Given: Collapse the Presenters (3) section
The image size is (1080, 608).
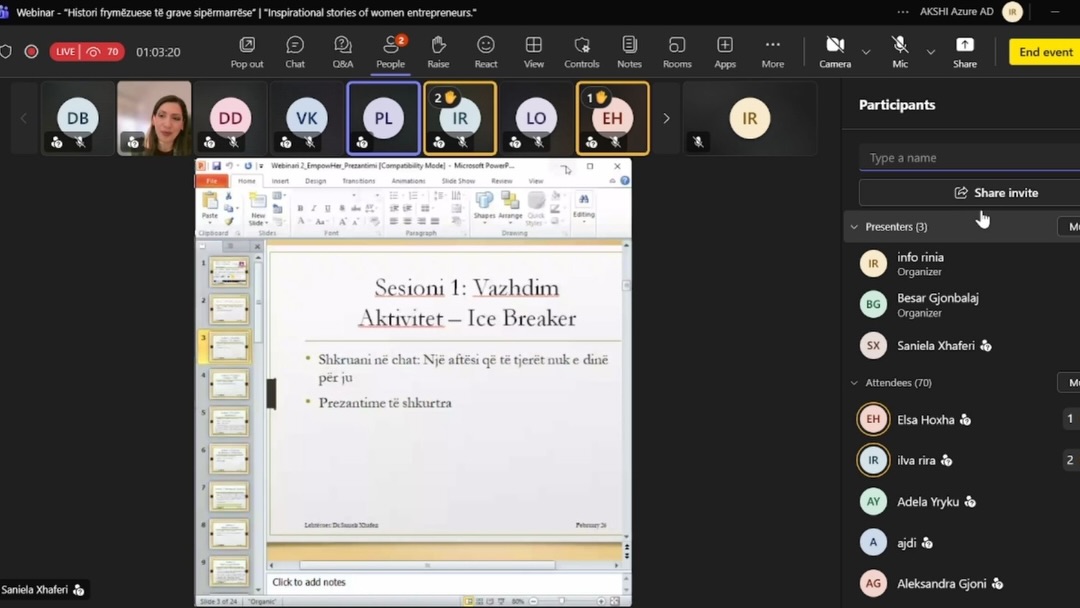Looking at the screenshot, I should click(854, 226).
